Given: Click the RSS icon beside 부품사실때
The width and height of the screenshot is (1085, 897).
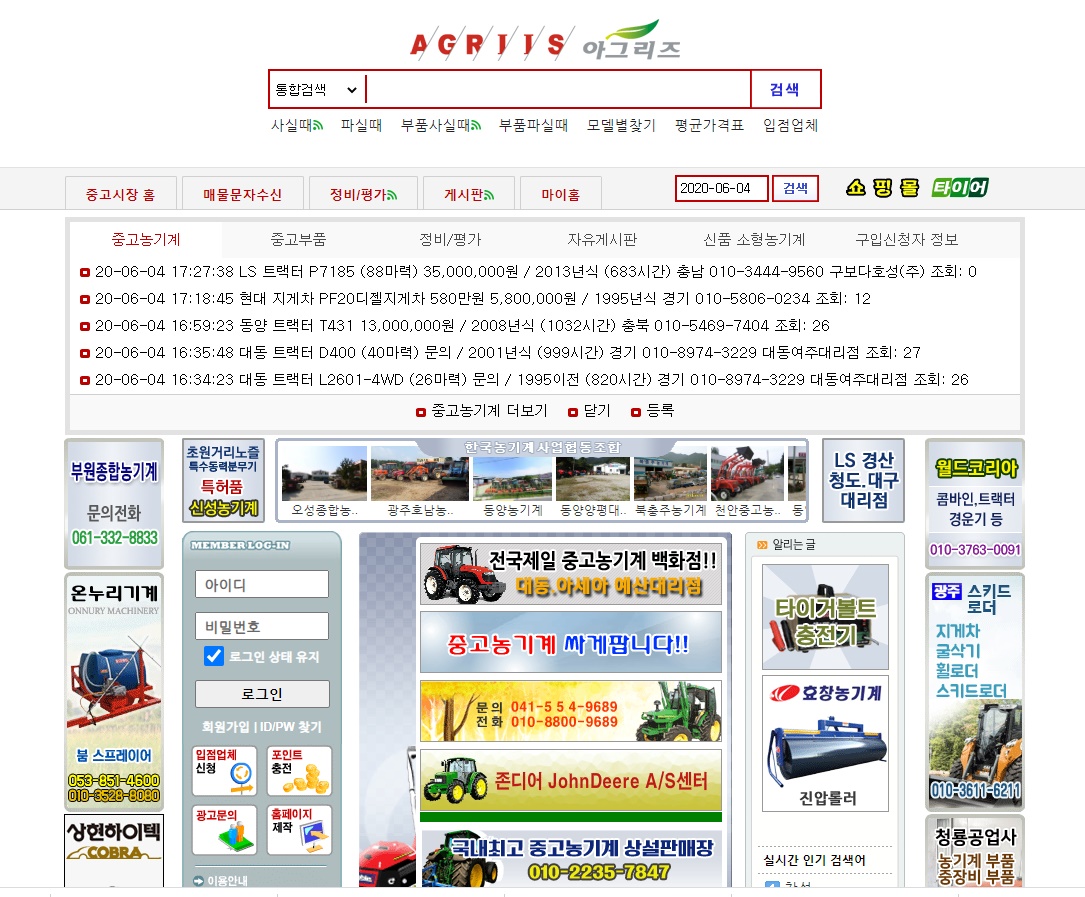Looking at the screenshot, I should [x=475, y=125].
